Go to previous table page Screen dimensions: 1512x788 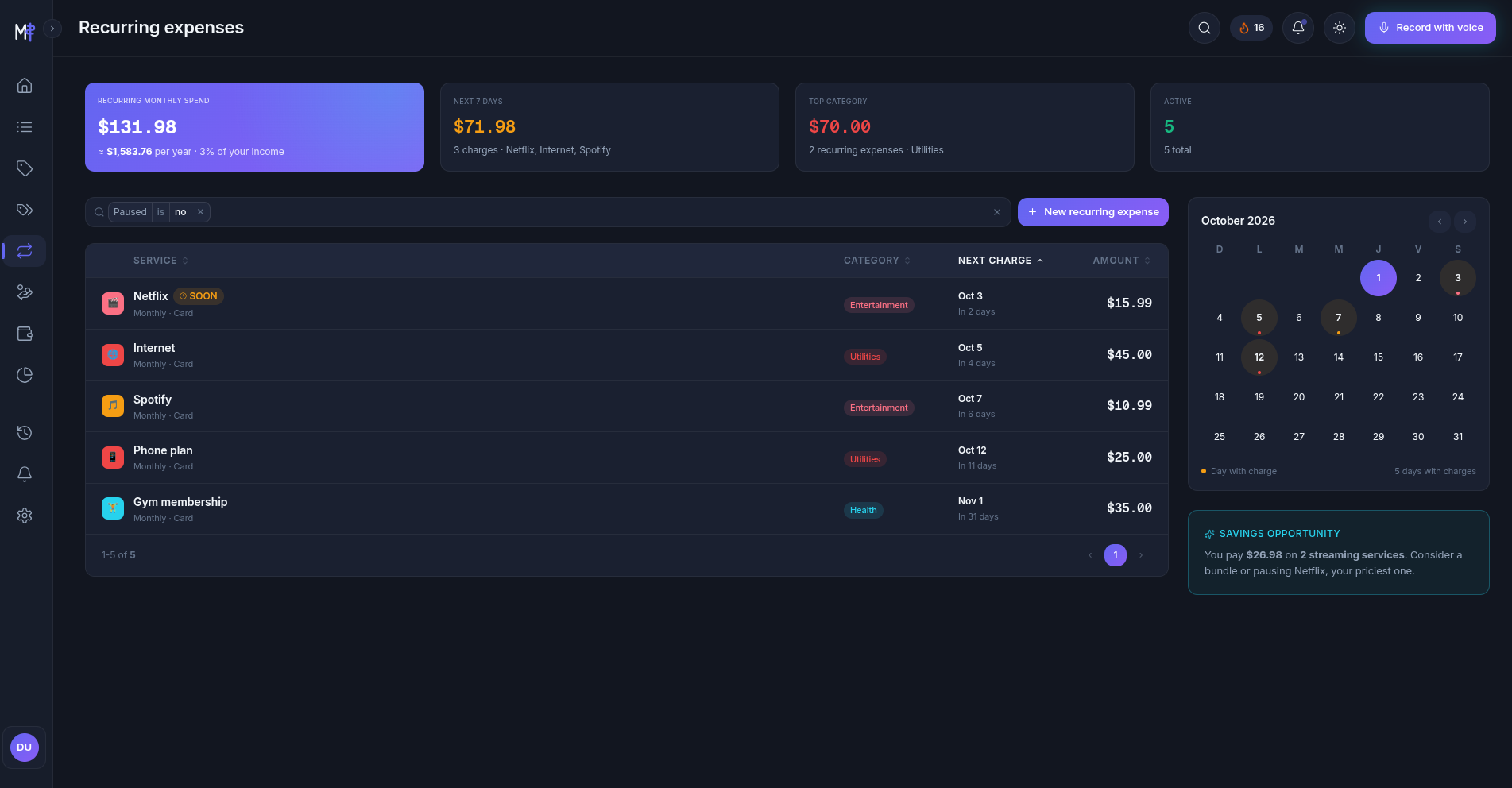[x=1090, y=555]
